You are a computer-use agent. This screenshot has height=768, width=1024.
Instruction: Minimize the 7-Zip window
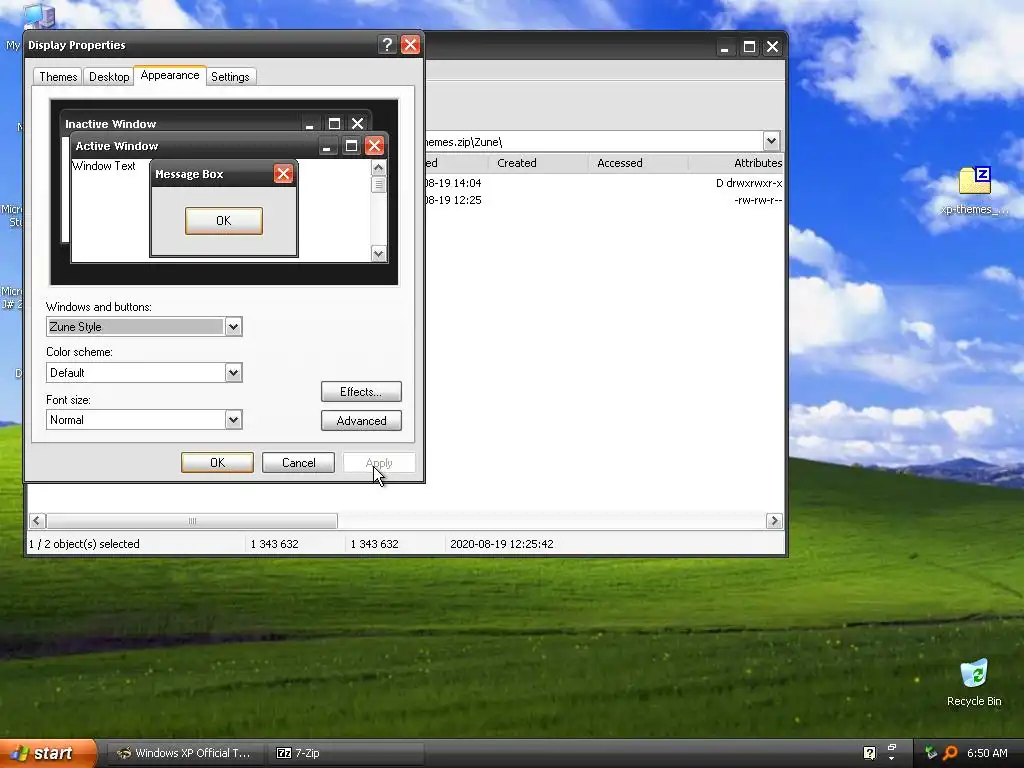724,47
